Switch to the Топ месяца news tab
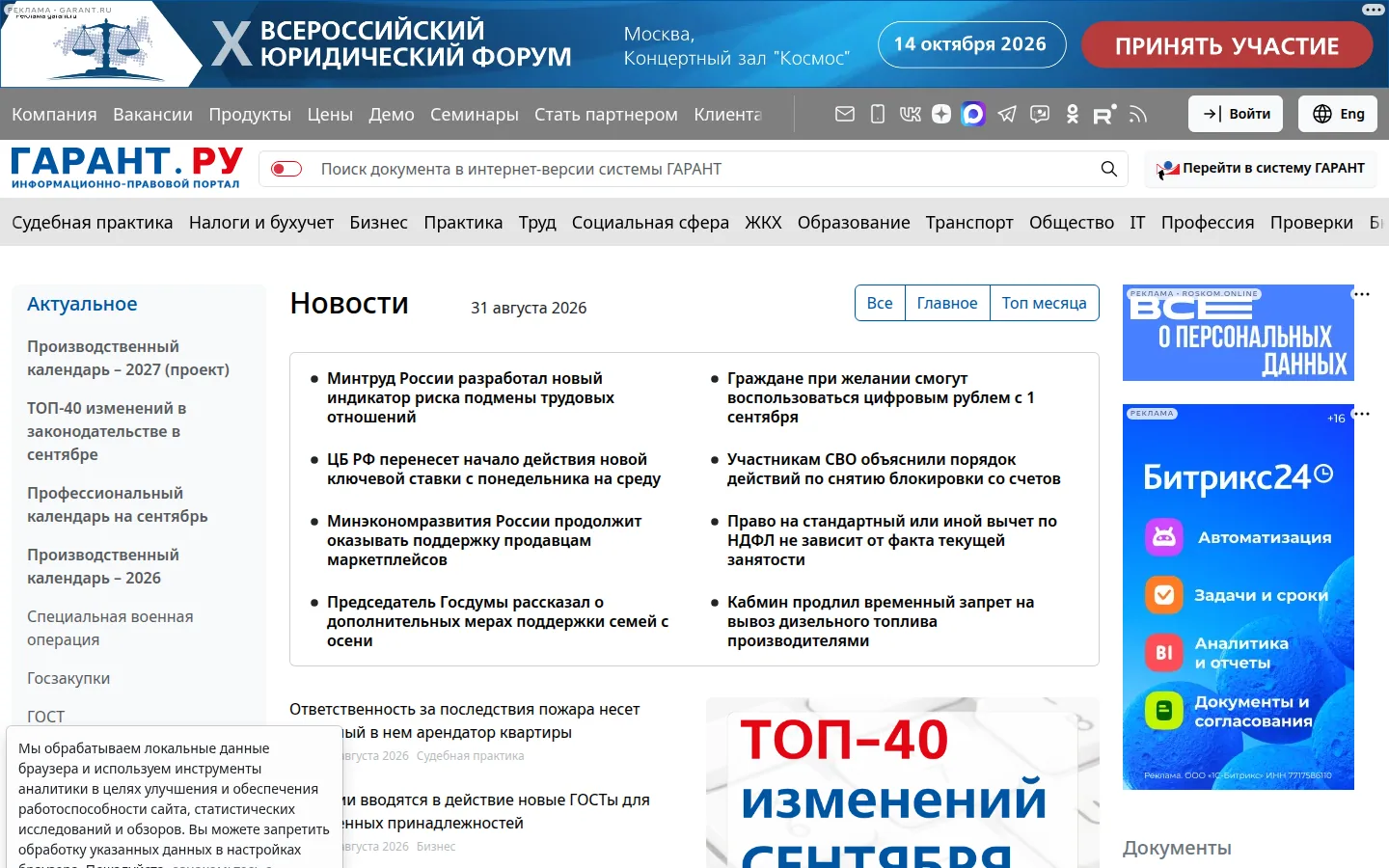 pos(1045,303)
